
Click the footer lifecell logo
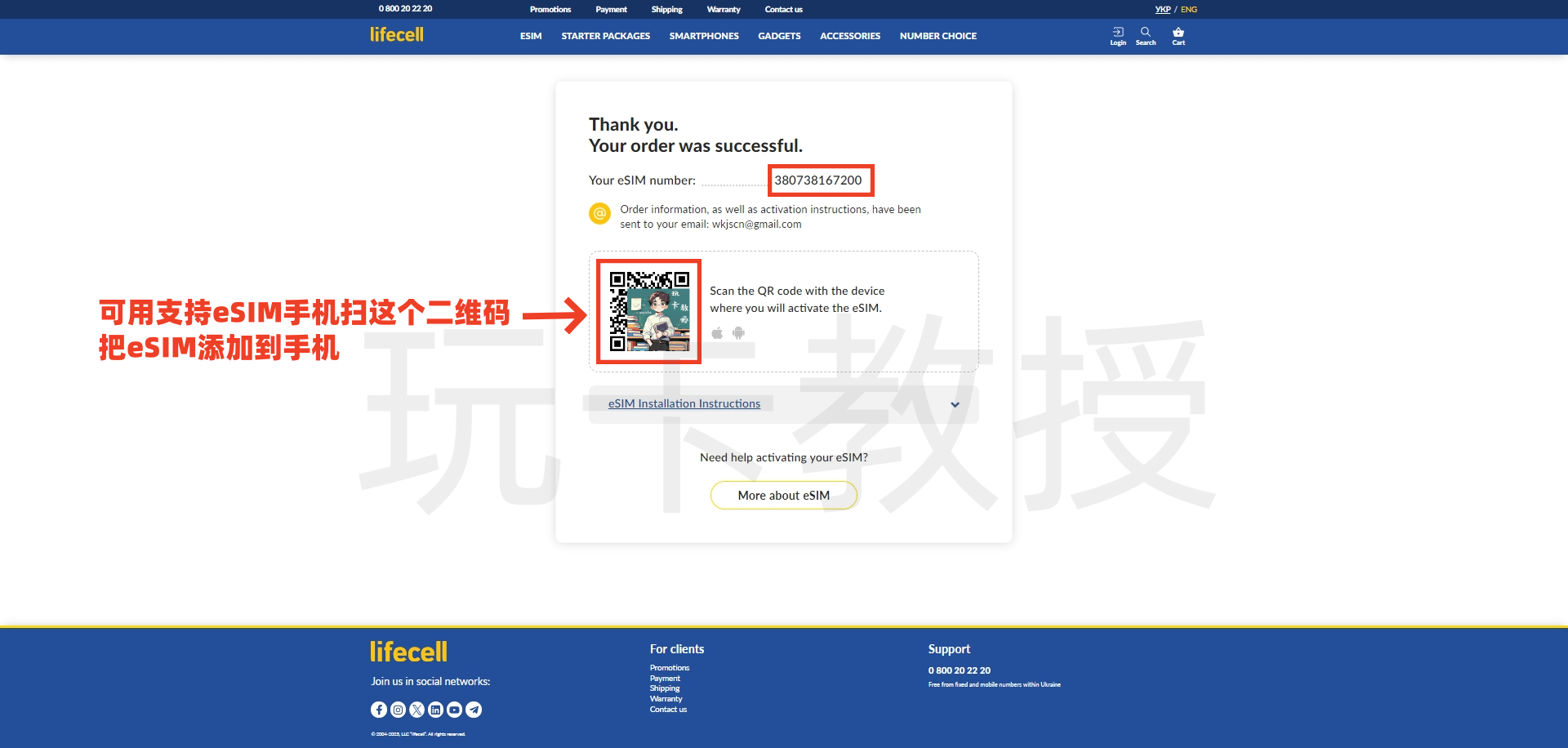pyautogui.click(x=408, y=652)
